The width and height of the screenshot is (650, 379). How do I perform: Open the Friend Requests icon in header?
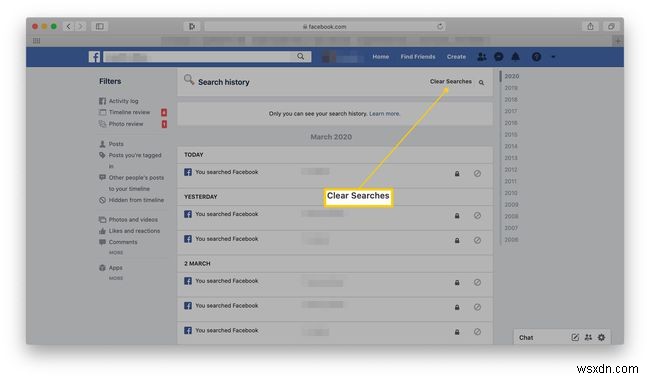pyautogui.click(x=482, y=57)
